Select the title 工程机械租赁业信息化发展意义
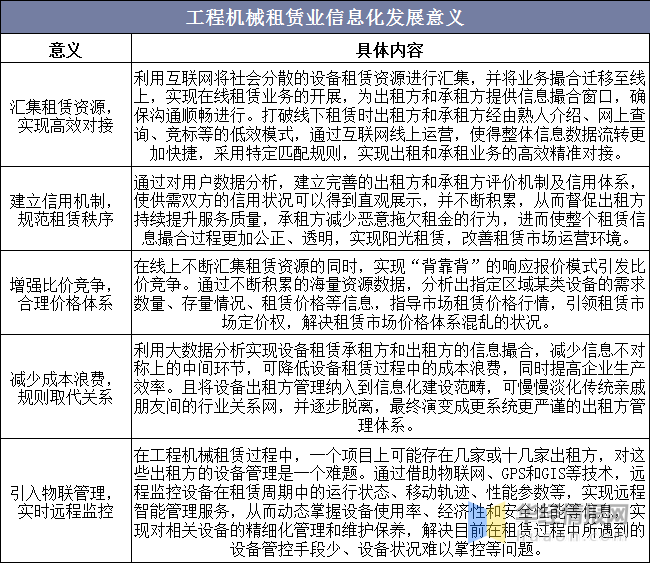651x564 pixels. coord(325,17)
